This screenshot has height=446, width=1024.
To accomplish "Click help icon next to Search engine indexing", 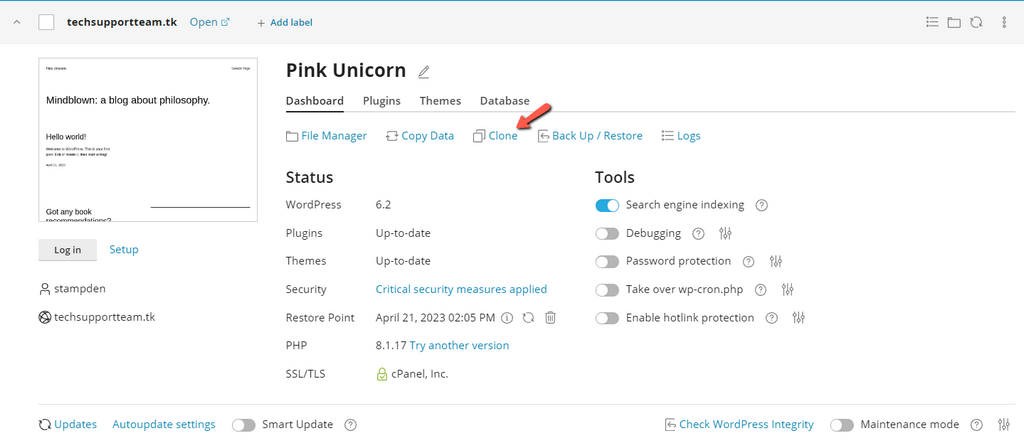I will coord(762,205).
